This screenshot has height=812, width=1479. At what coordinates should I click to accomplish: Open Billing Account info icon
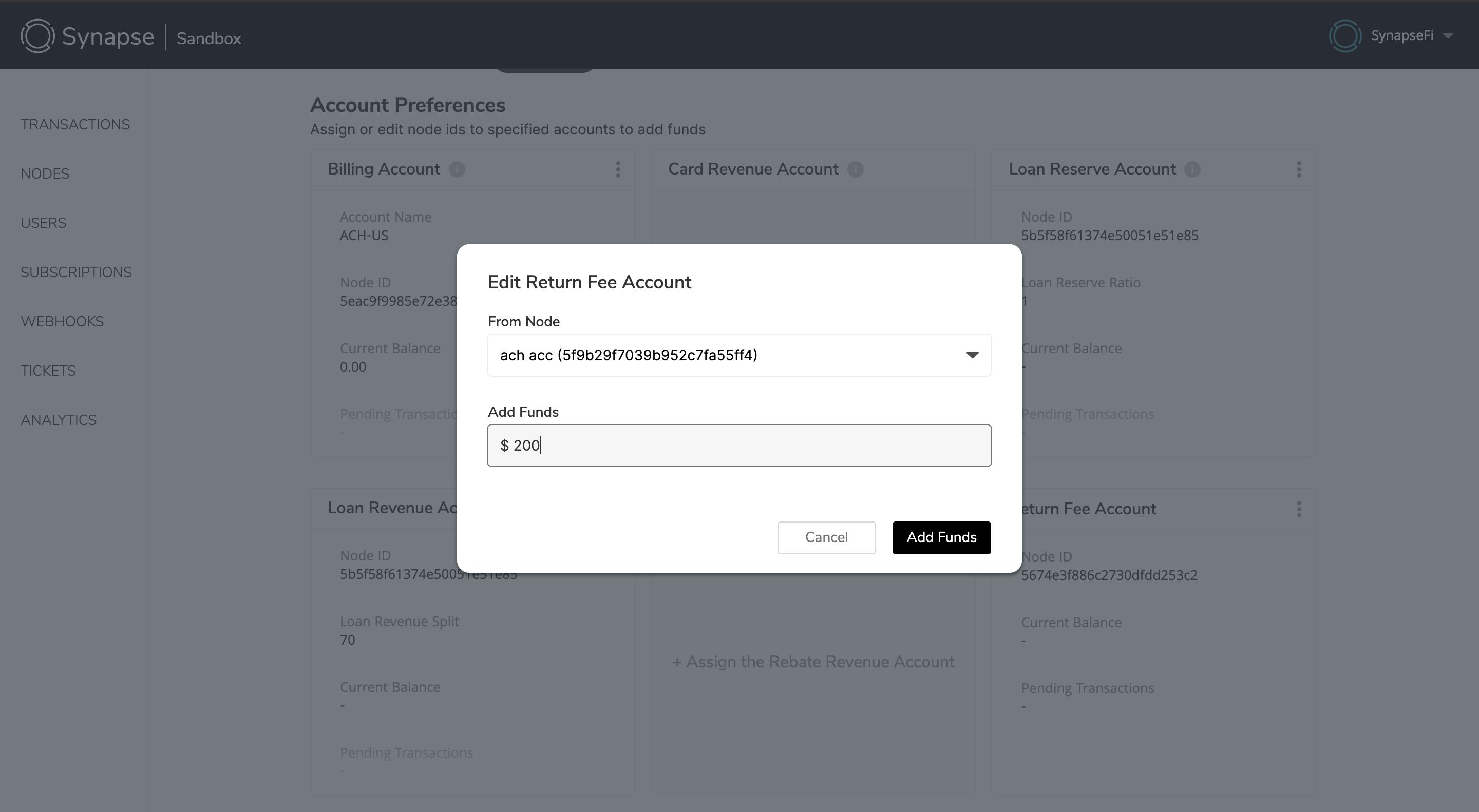(x=457, y=169)
